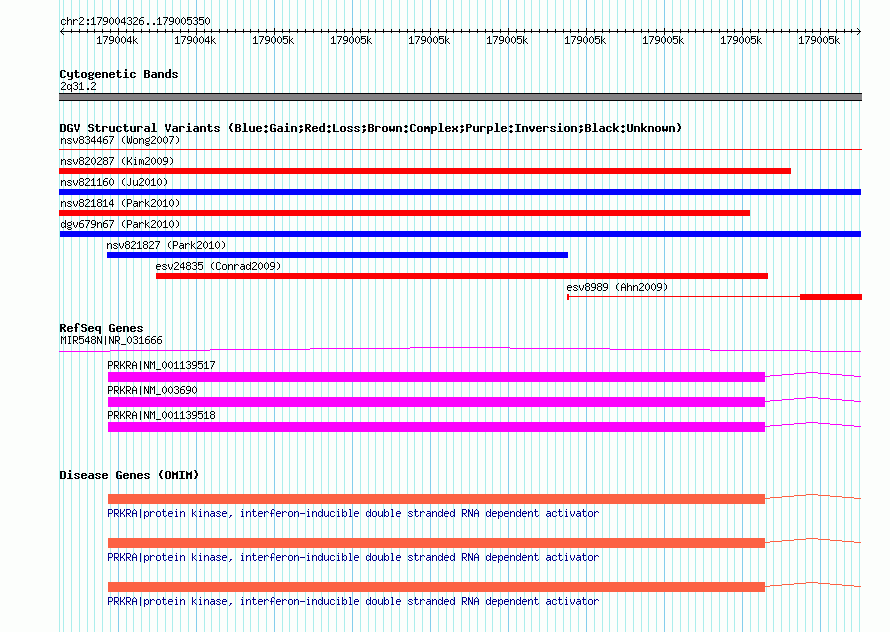Open variant esv24835 (Conrad2009) label

tap(219, 266)
